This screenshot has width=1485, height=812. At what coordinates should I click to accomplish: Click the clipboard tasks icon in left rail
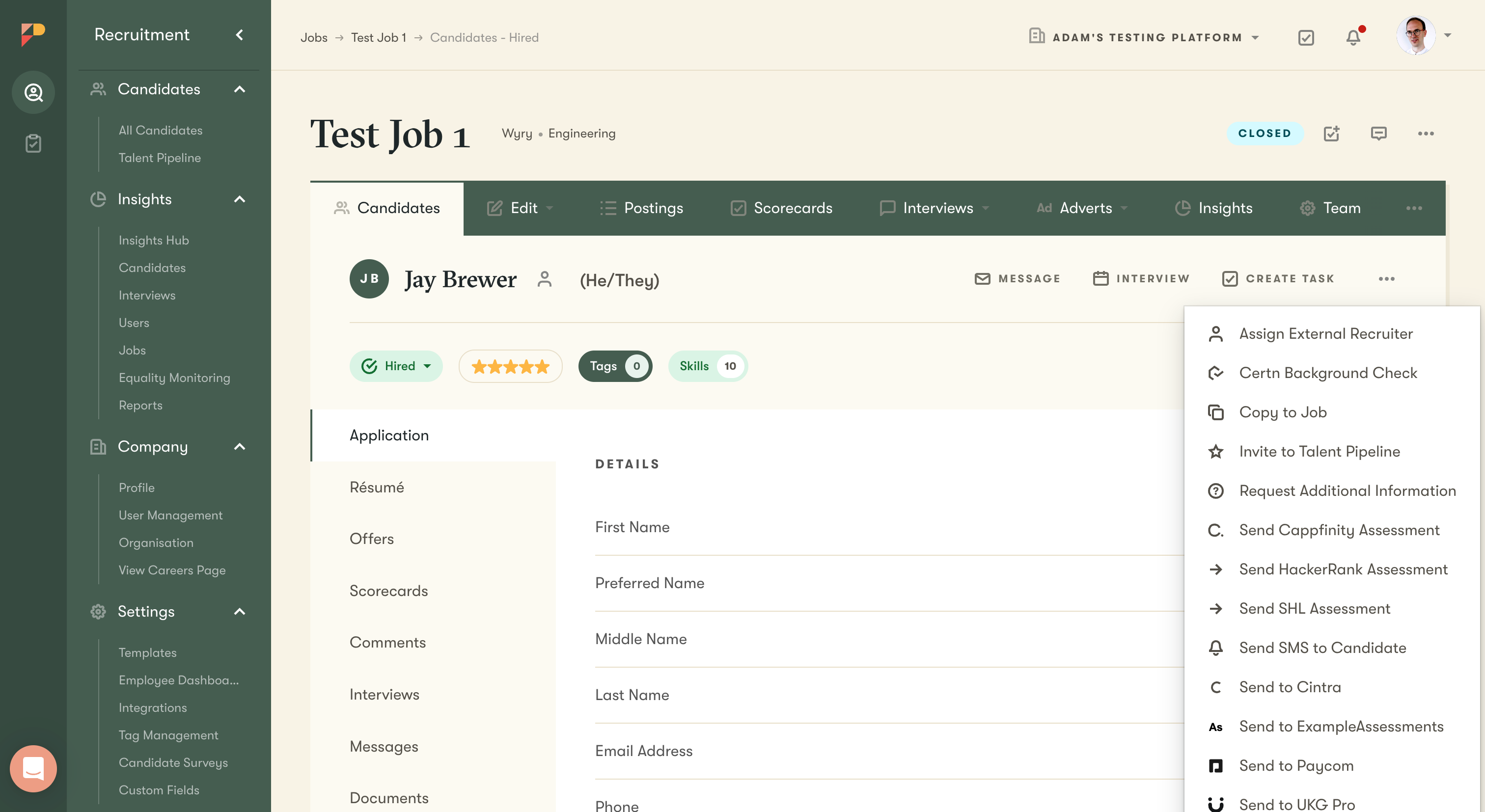coord(33,143)
